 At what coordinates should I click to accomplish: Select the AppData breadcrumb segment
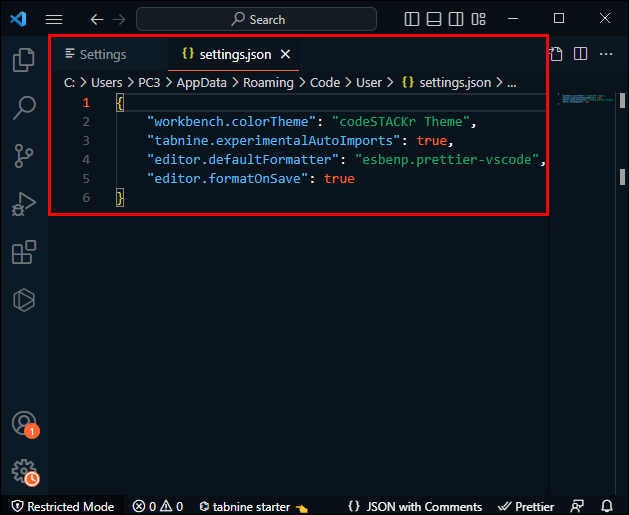(201, 83)
